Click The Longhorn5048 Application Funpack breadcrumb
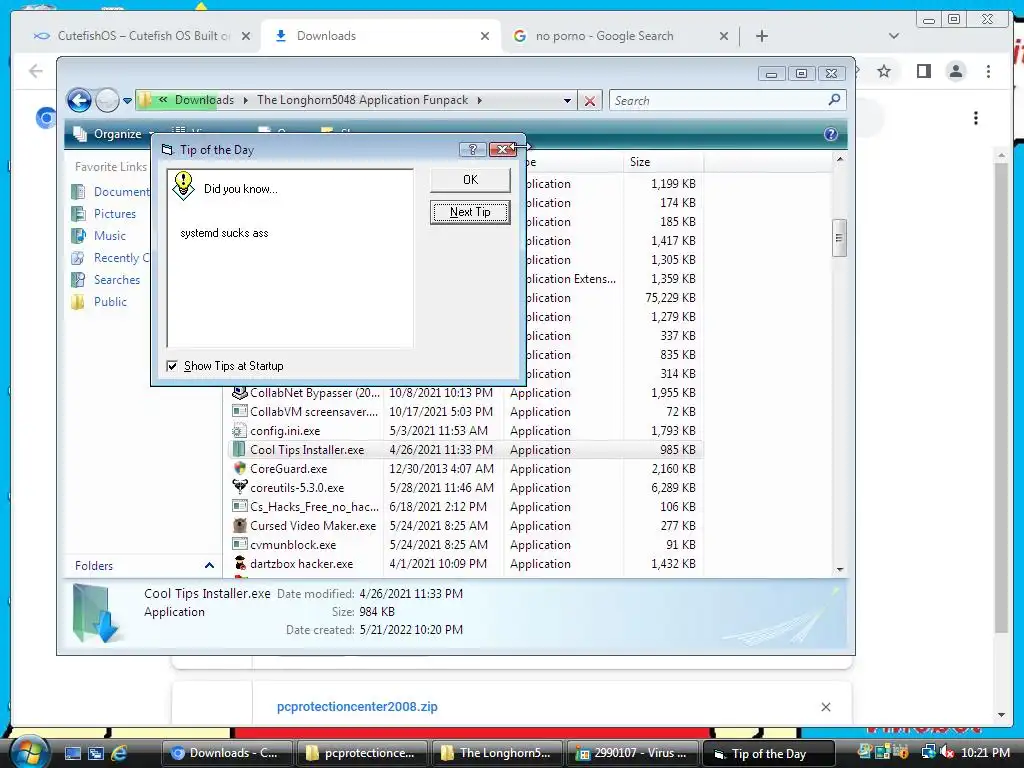This screenshot has width=1024, height=768. point(362,100)
